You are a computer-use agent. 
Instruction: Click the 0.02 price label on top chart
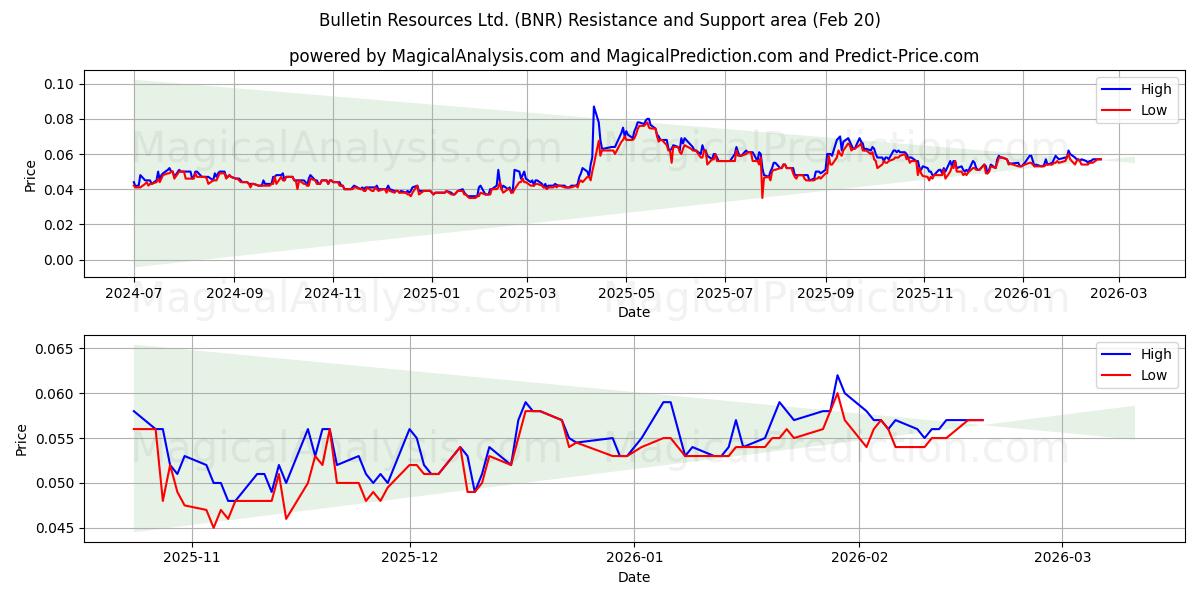[59, 225]
